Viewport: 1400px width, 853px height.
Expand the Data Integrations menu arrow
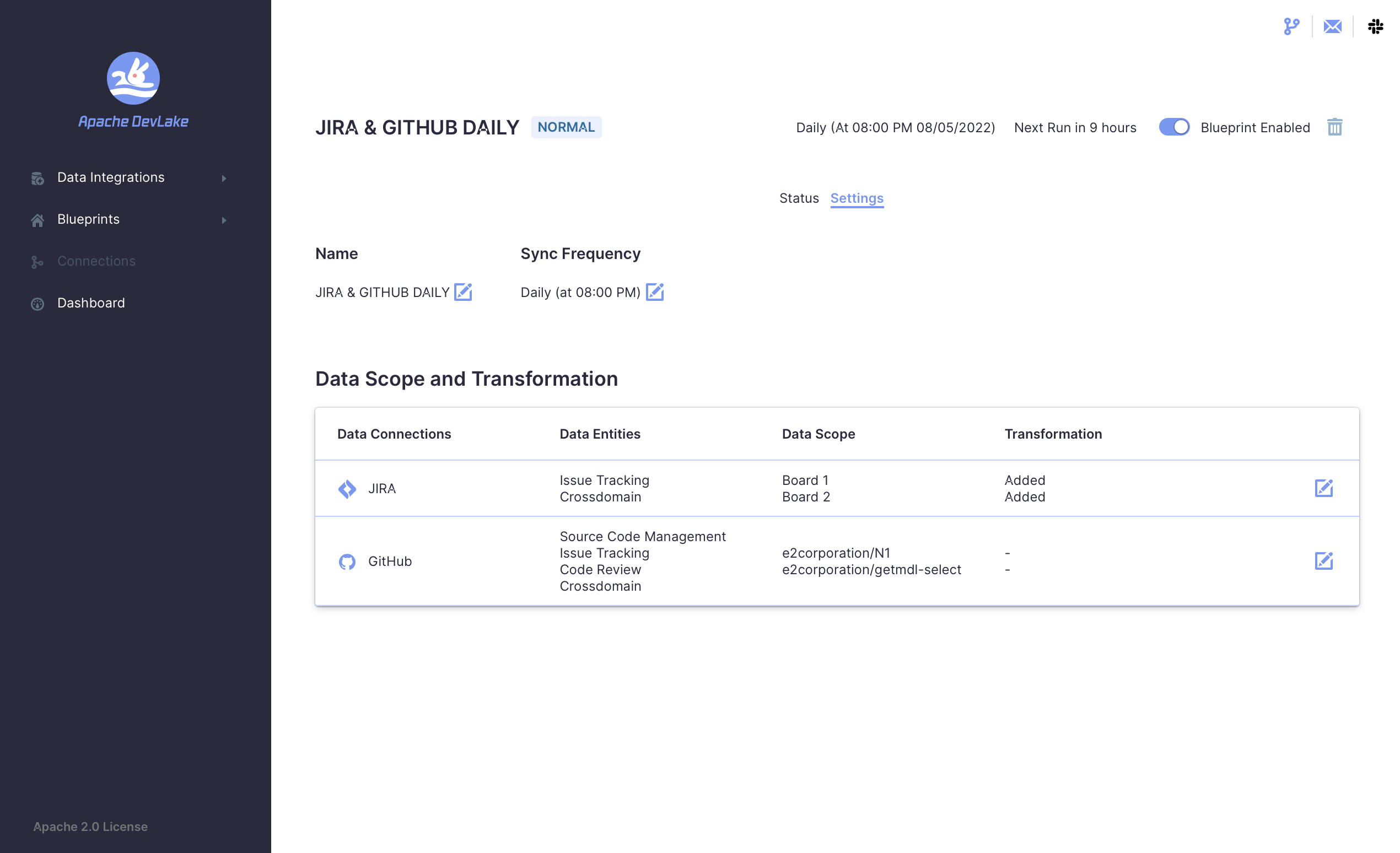(224, 179)
